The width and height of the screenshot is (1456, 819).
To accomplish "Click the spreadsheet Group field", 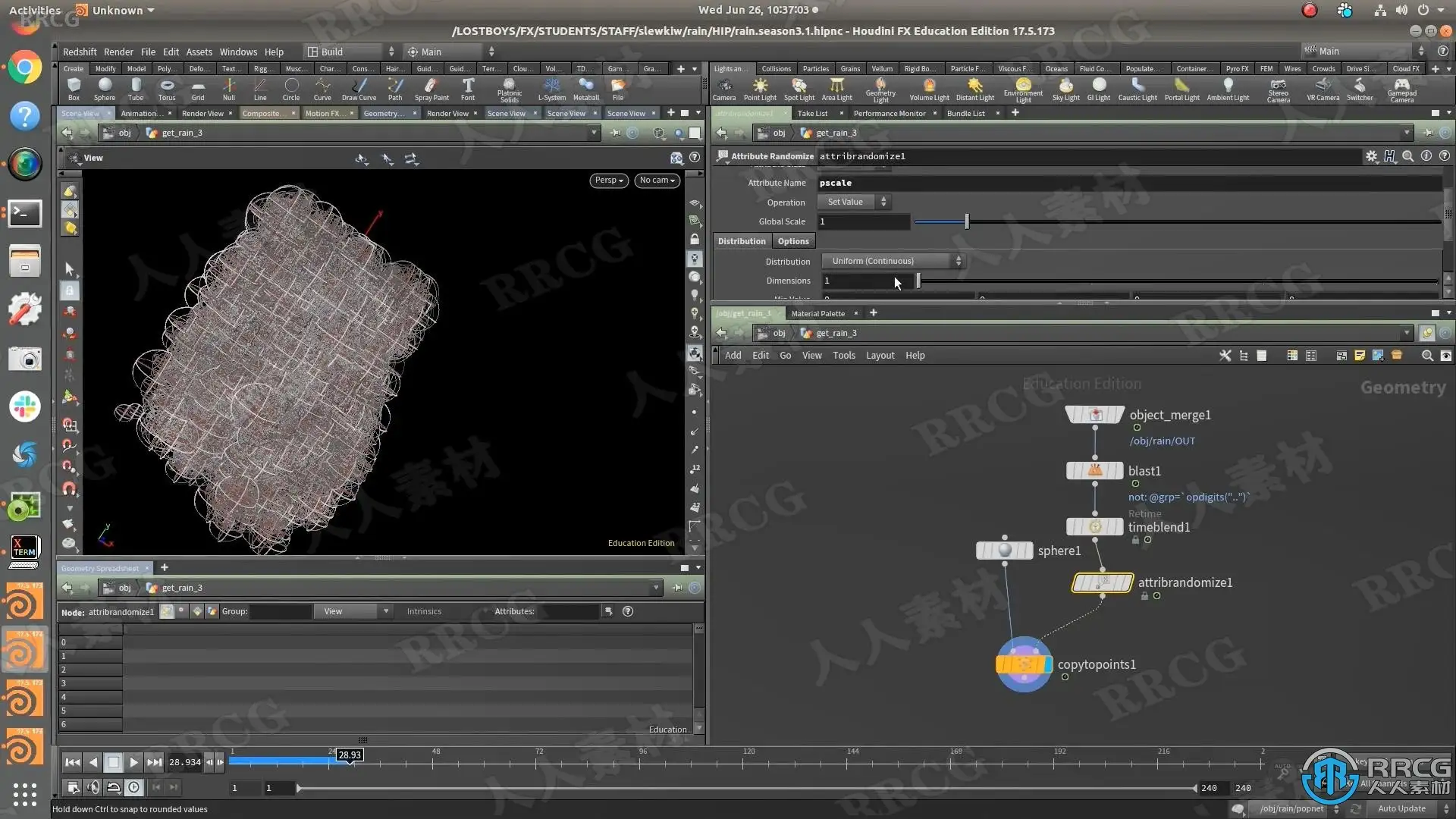I will [x=281, y=611].
